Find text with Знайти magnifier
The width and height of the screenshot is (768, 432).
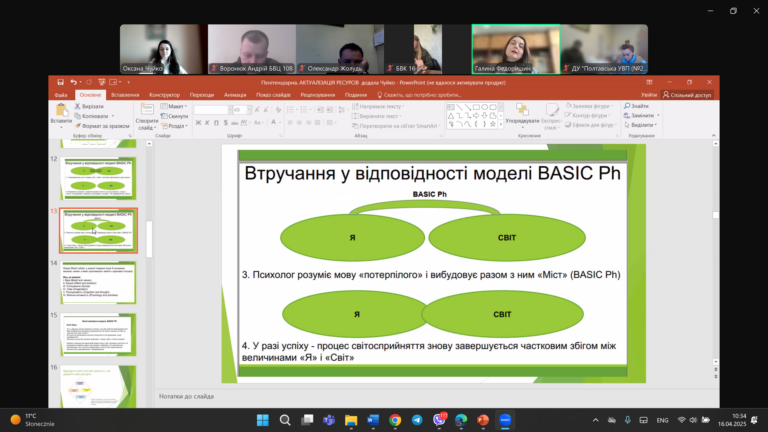(636, 106)
